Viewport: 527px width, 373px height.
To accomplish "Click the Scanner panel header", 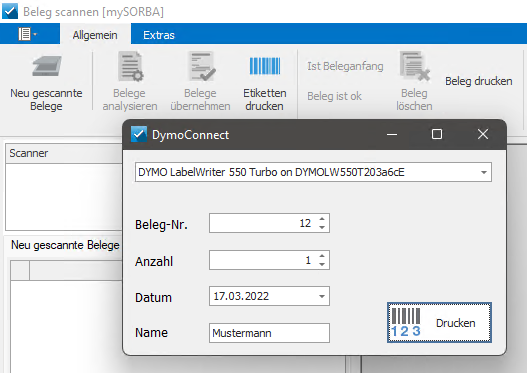I will point(64,154).
